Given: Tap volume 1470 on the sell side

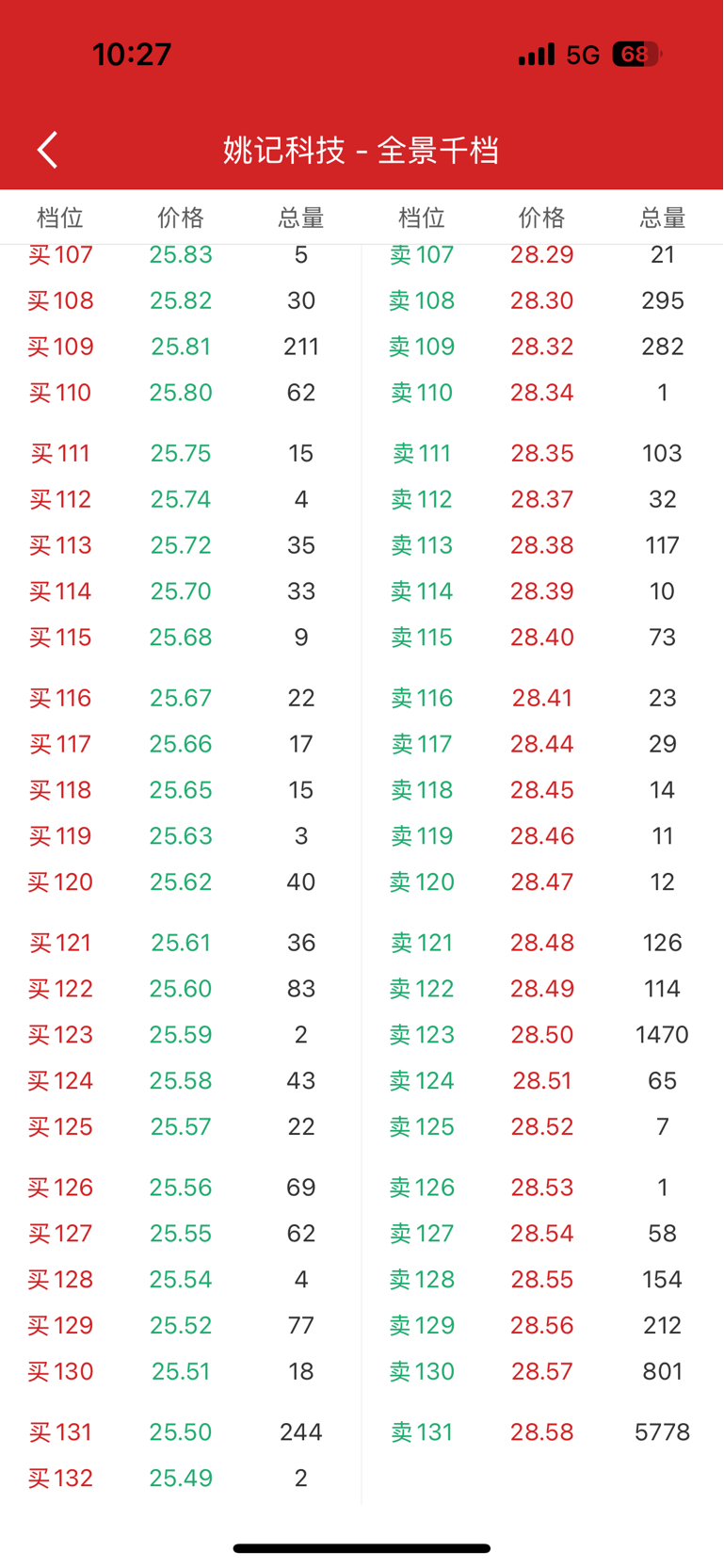Looking at the screenshot, I should coord(663,1035).
